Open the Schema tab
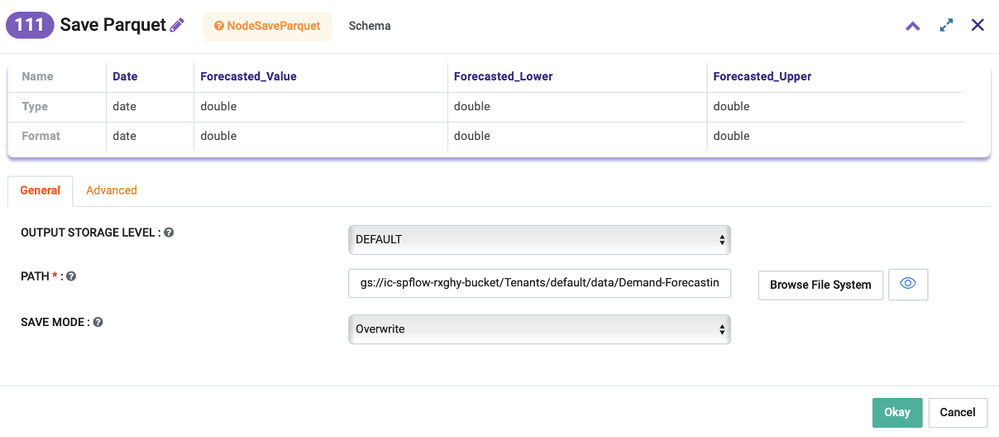 point(369,26)
